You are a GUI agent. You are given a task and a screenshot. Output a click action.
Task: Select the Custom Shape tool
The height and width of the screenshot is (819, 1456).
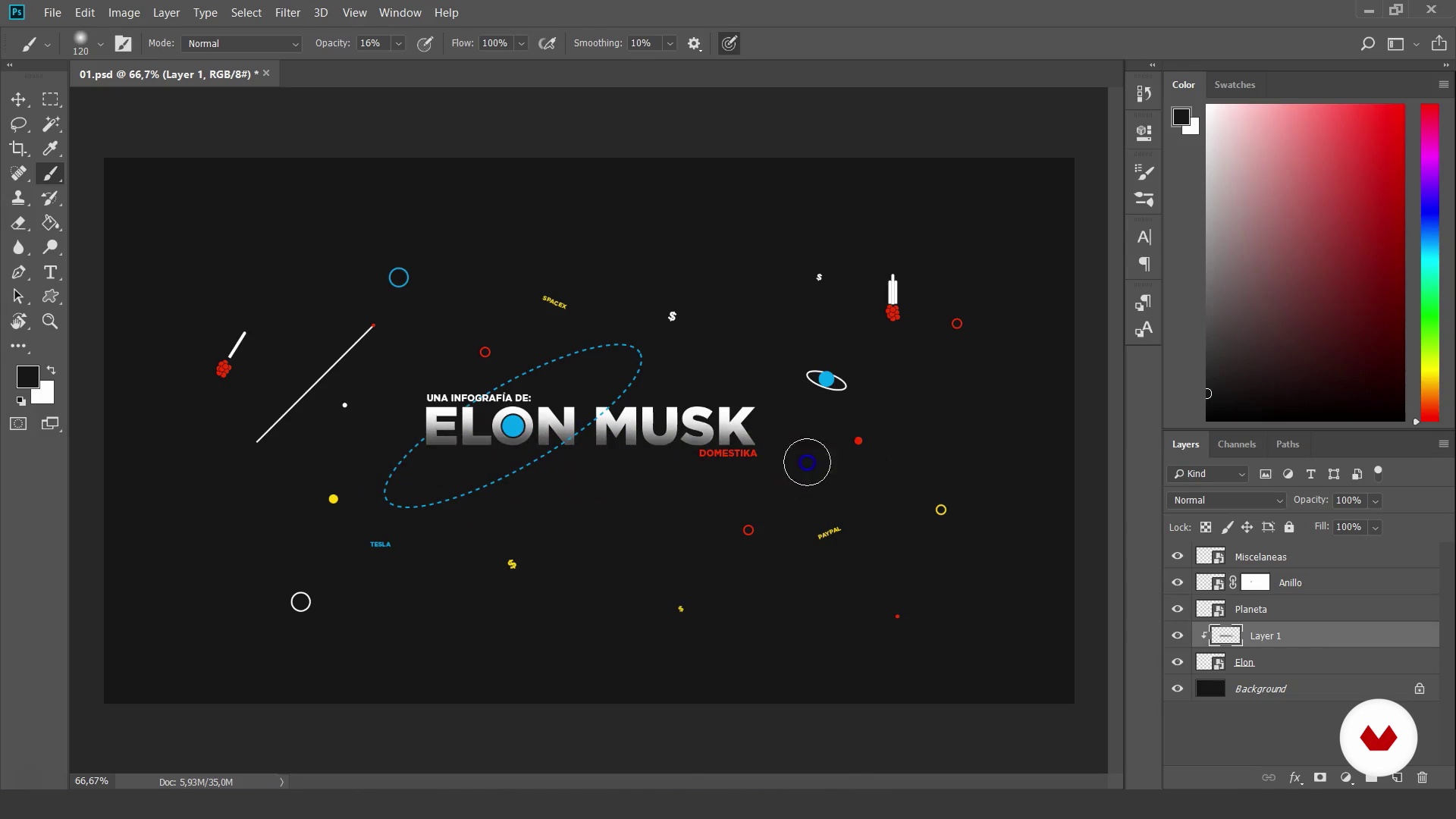coord(50,297)
